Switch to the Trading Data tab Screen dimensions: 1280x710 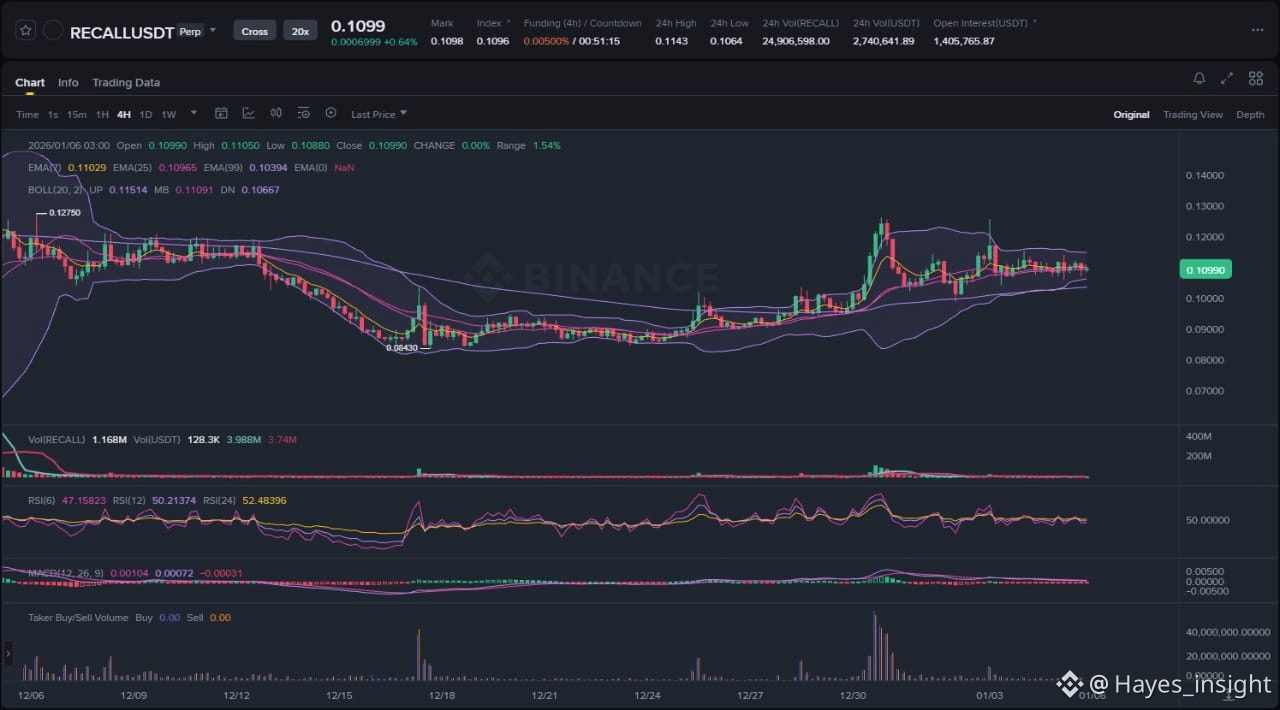(126, 83)
